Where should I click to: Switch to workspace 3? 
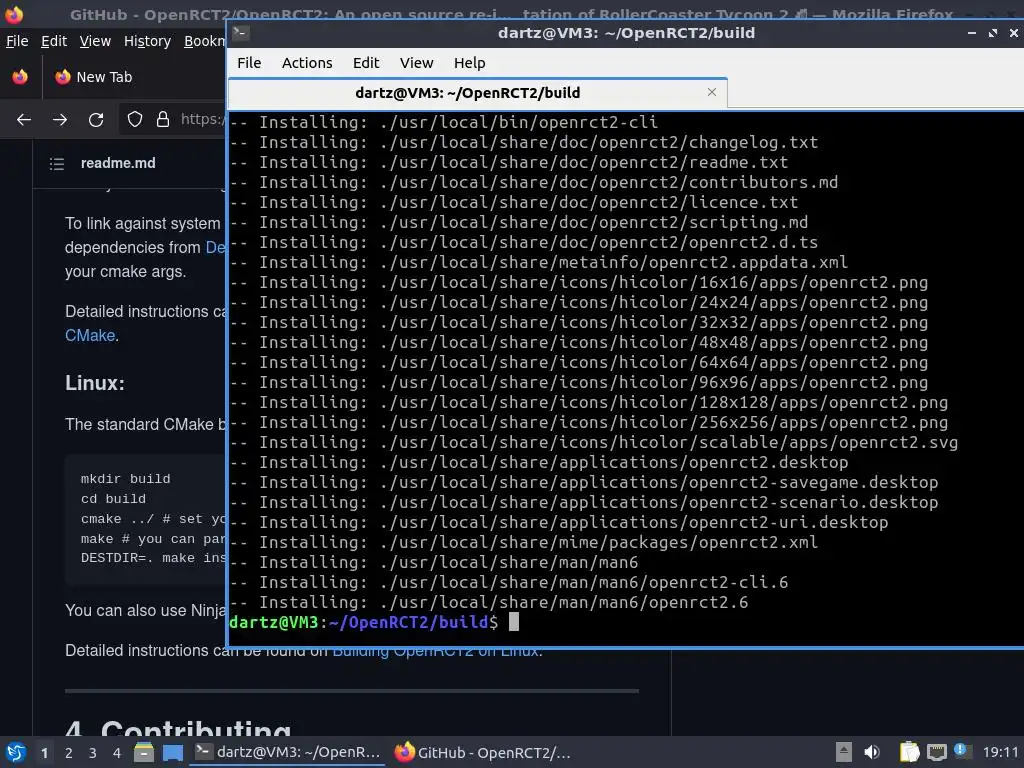click(93, 753)
